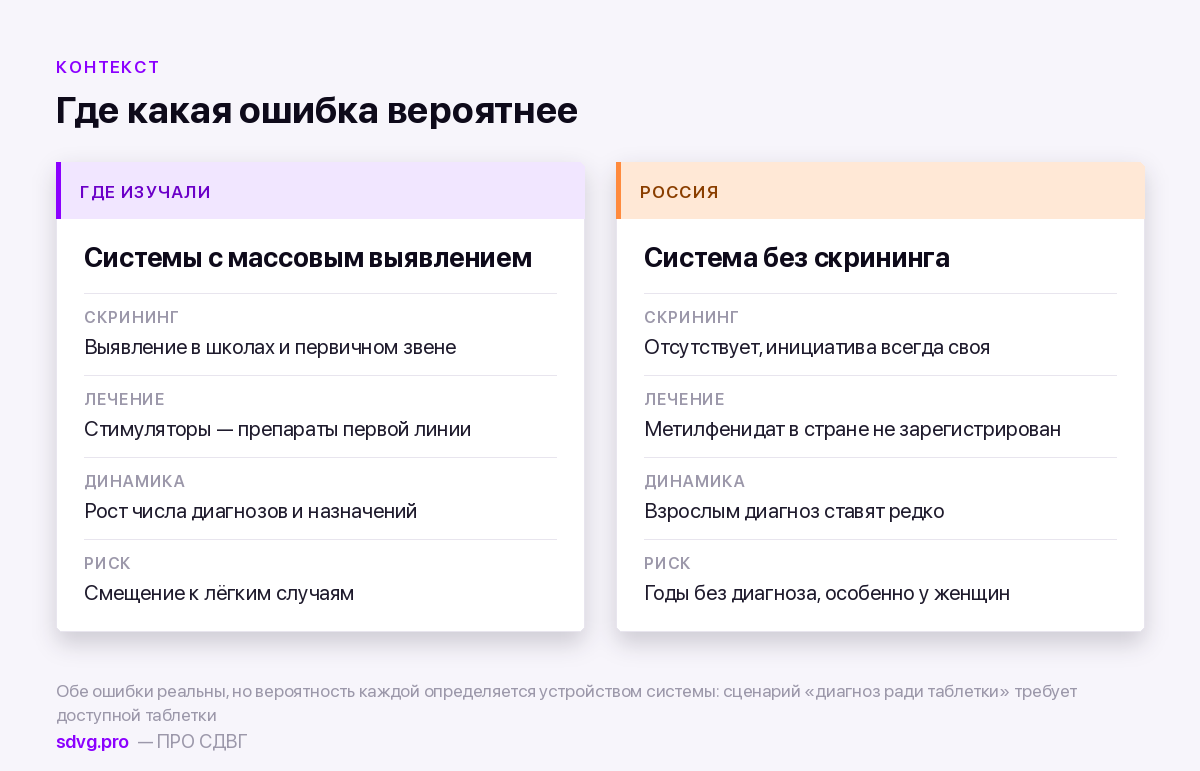Screen dimensions: 1200x771
Task: Click the 'РОССИЯ' card header
Action: [x=880, y=191]
